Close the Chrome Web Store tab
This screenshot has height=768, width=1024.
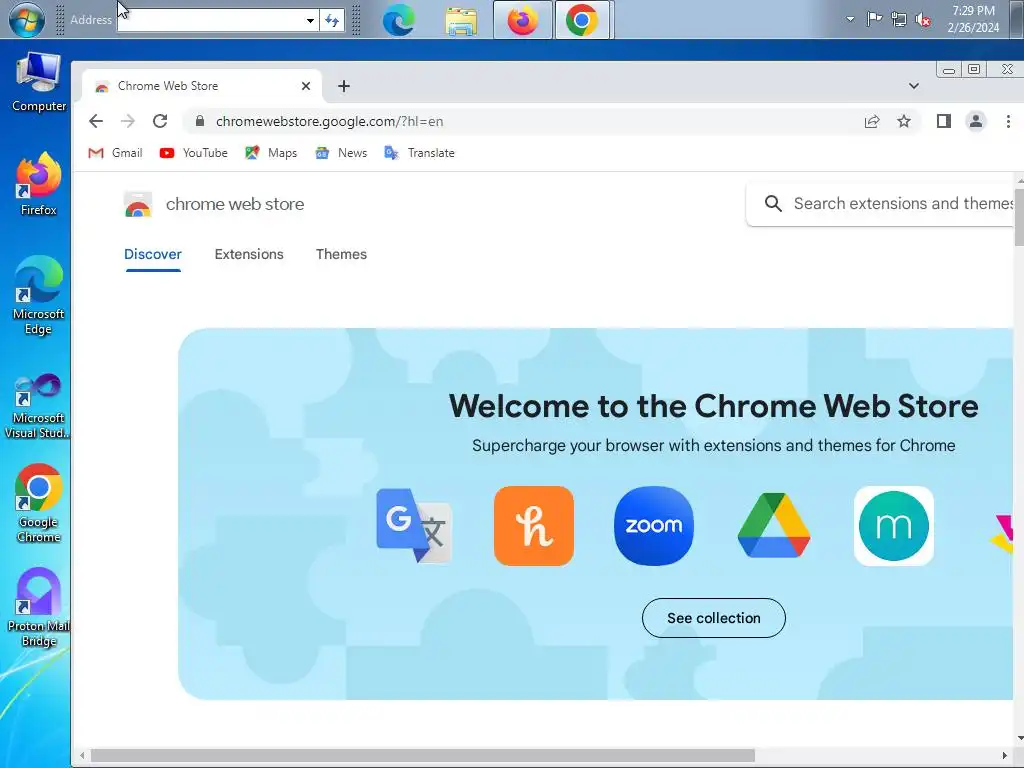click(x=306, y=86)
